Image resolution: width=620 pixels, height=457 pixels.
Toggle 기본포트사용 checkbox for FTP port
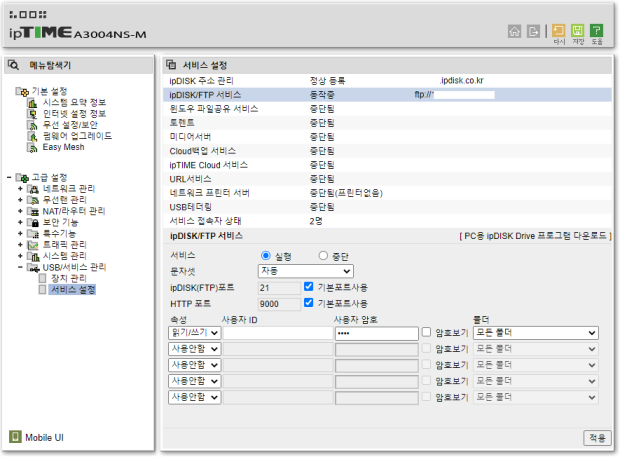pos(308,287)
